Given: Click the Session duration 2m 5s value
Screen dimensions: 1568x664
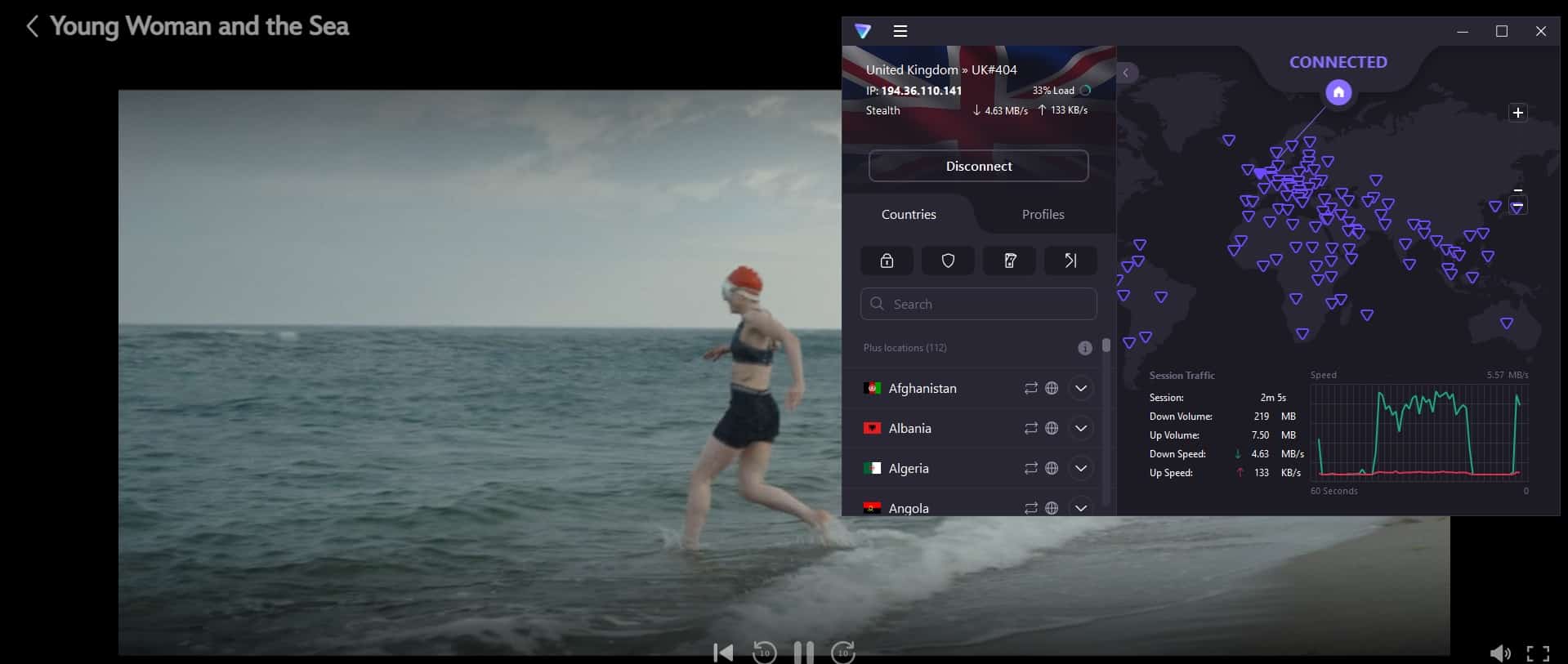Looking at the screenshot, I should (x=1273, y=398).
